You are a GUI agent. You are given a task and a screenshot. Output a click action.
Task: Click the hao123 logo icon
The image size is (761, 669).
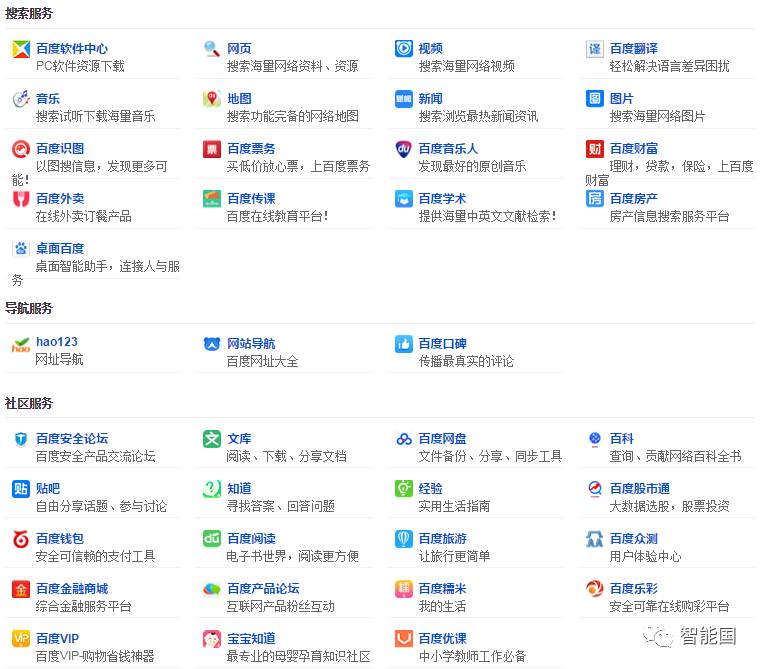click(21, 345)
